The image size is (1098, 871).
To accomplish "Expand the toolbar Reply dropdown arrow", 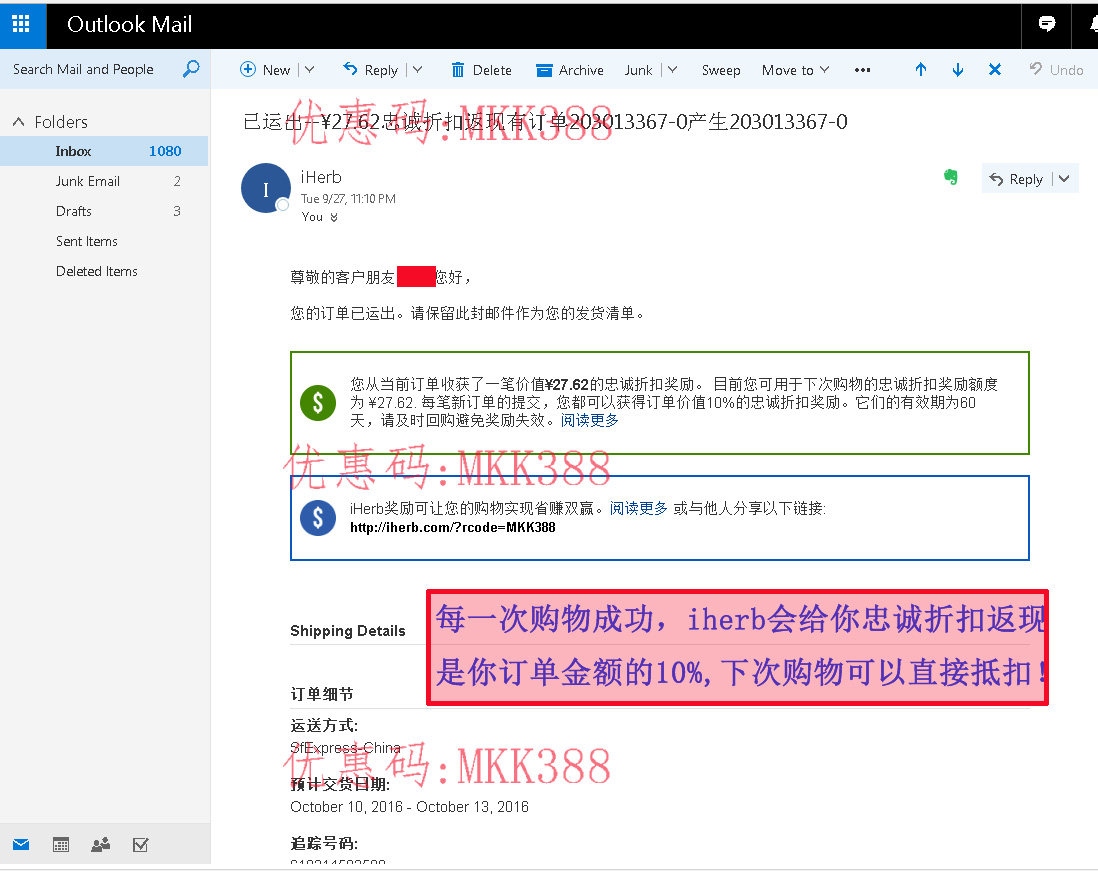I will (x=417, y=69).
